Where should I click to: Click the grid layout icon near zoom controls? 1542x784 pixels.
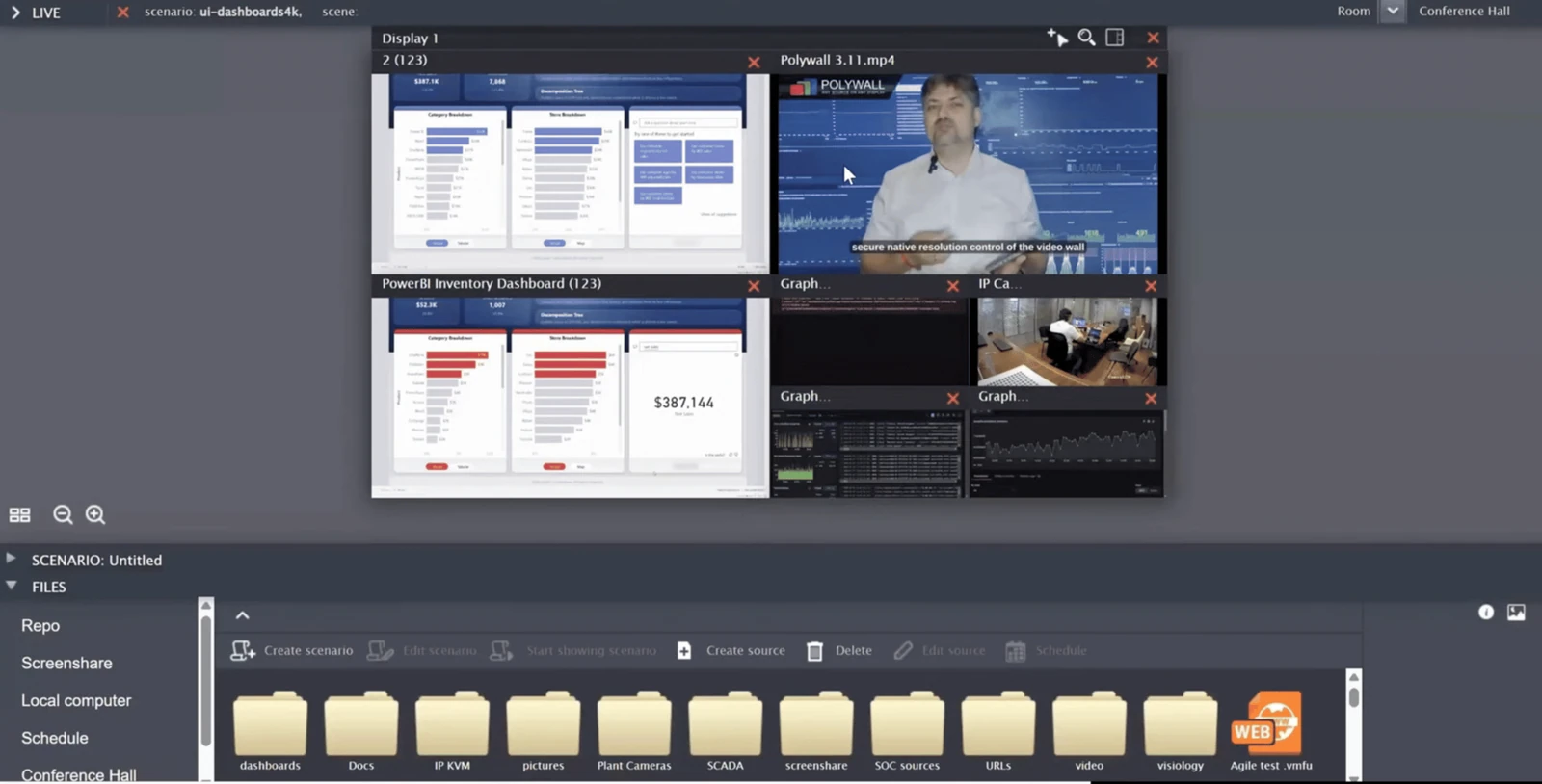[x=20, y=514]
